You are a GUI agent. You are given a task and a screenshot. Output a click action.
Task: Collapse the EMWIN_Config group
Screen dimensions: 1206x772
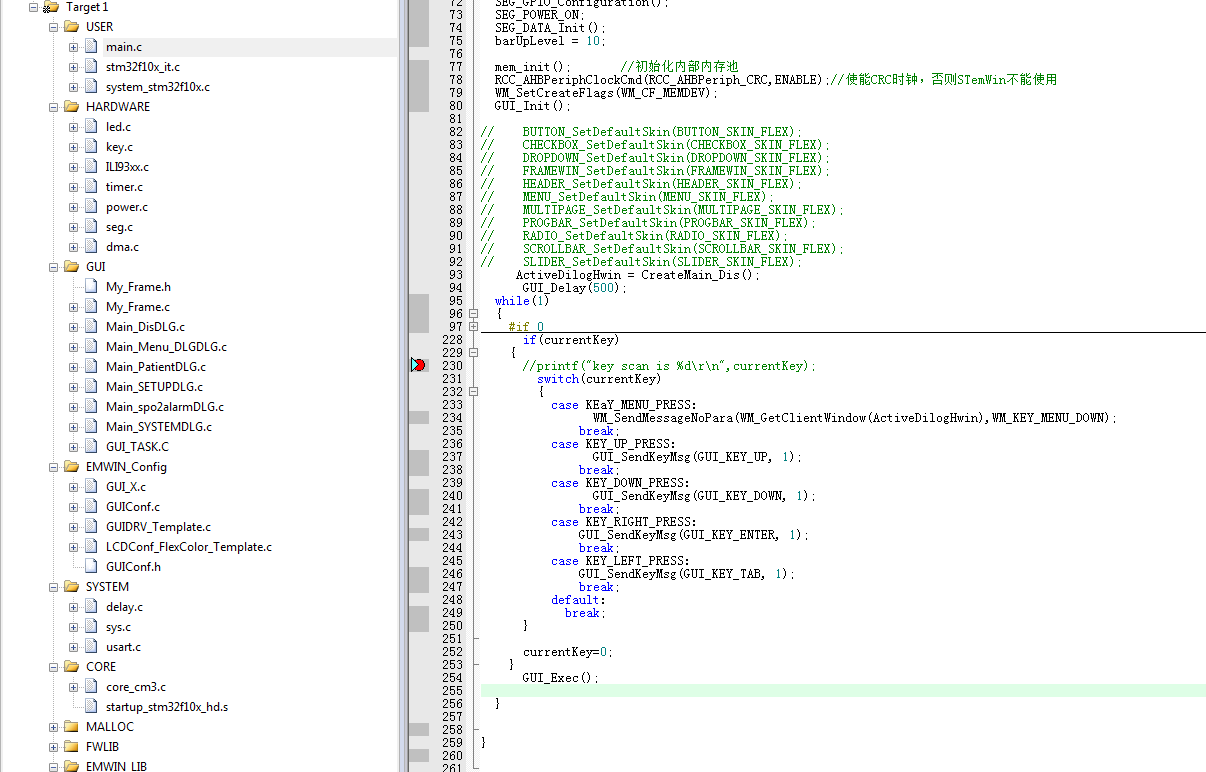[54, 467]
